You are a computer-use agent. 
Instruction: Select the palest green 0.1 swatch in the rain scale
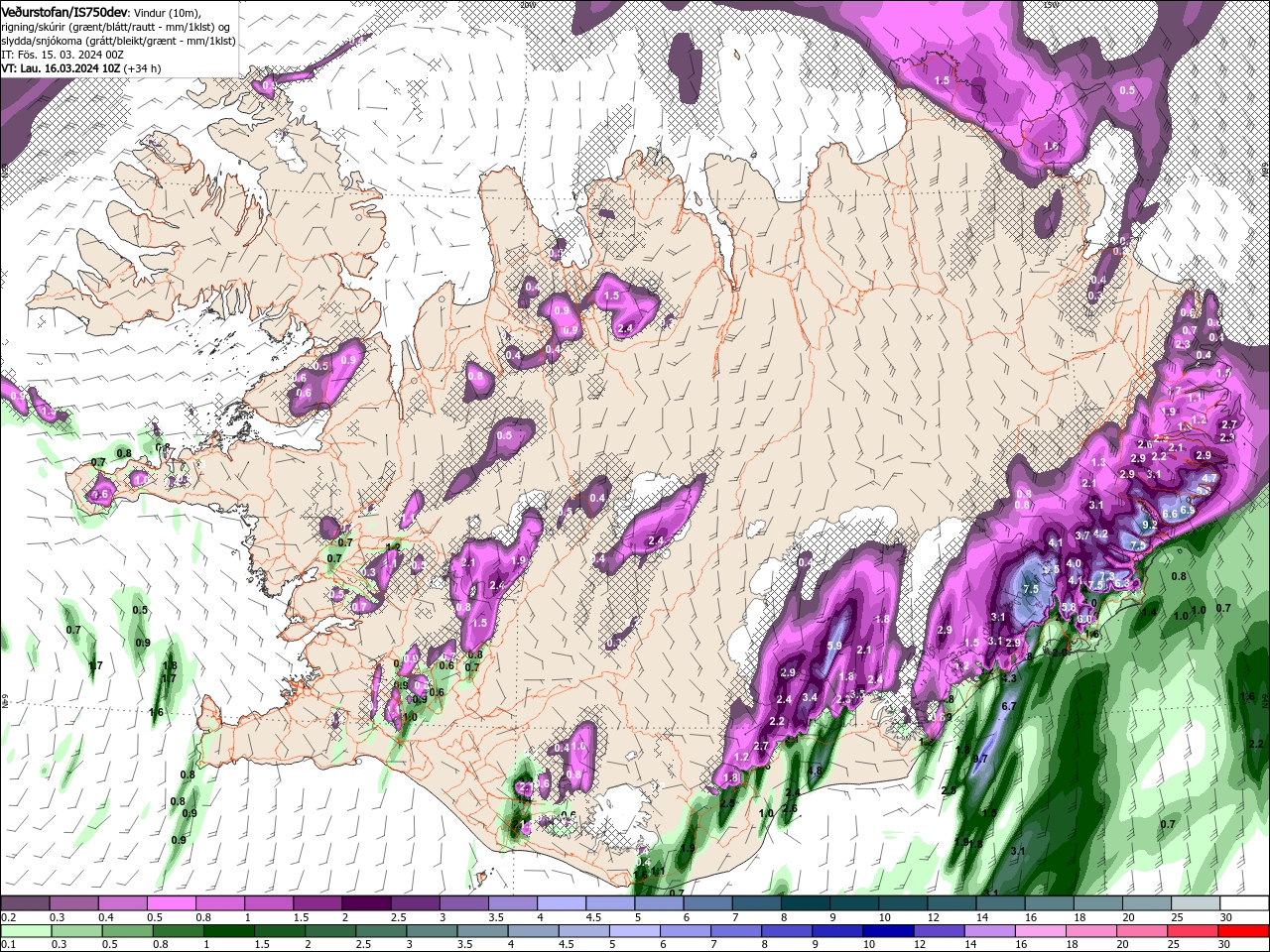pos(27,931)
